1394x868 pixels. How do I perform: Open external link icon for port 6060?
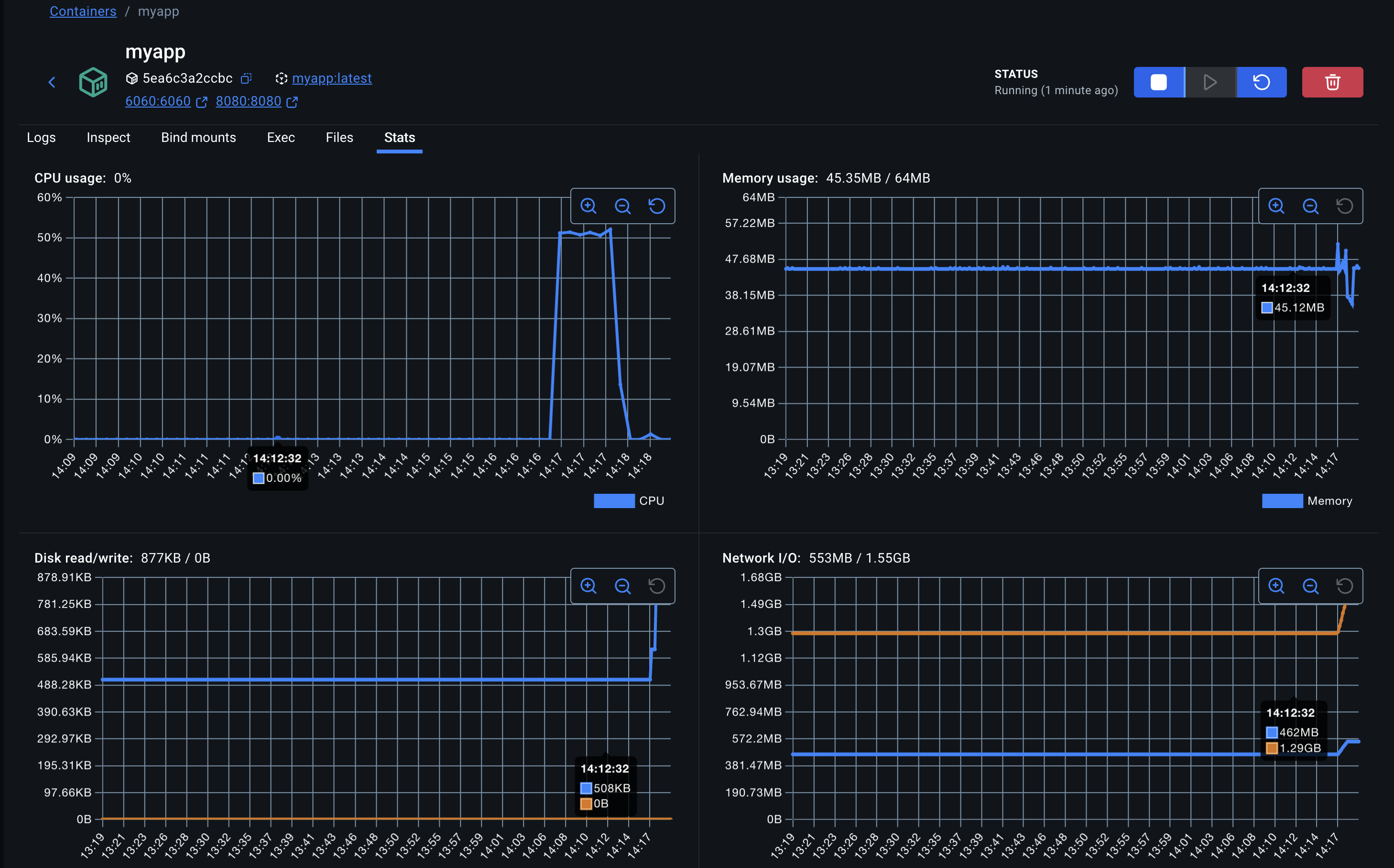coord(202,102)
